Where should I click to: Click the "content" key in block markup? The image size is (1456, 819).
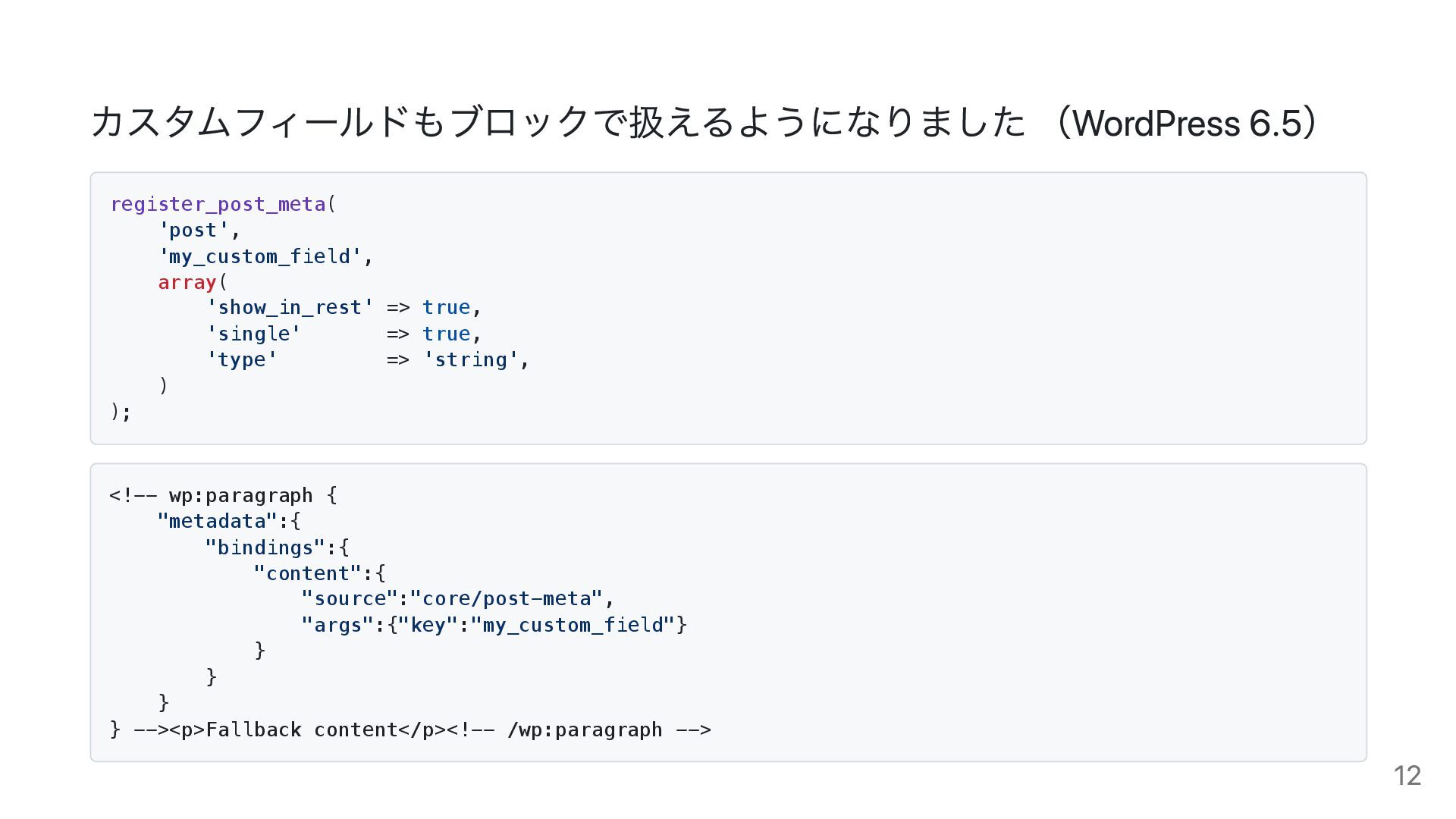[x=308, y=573]
